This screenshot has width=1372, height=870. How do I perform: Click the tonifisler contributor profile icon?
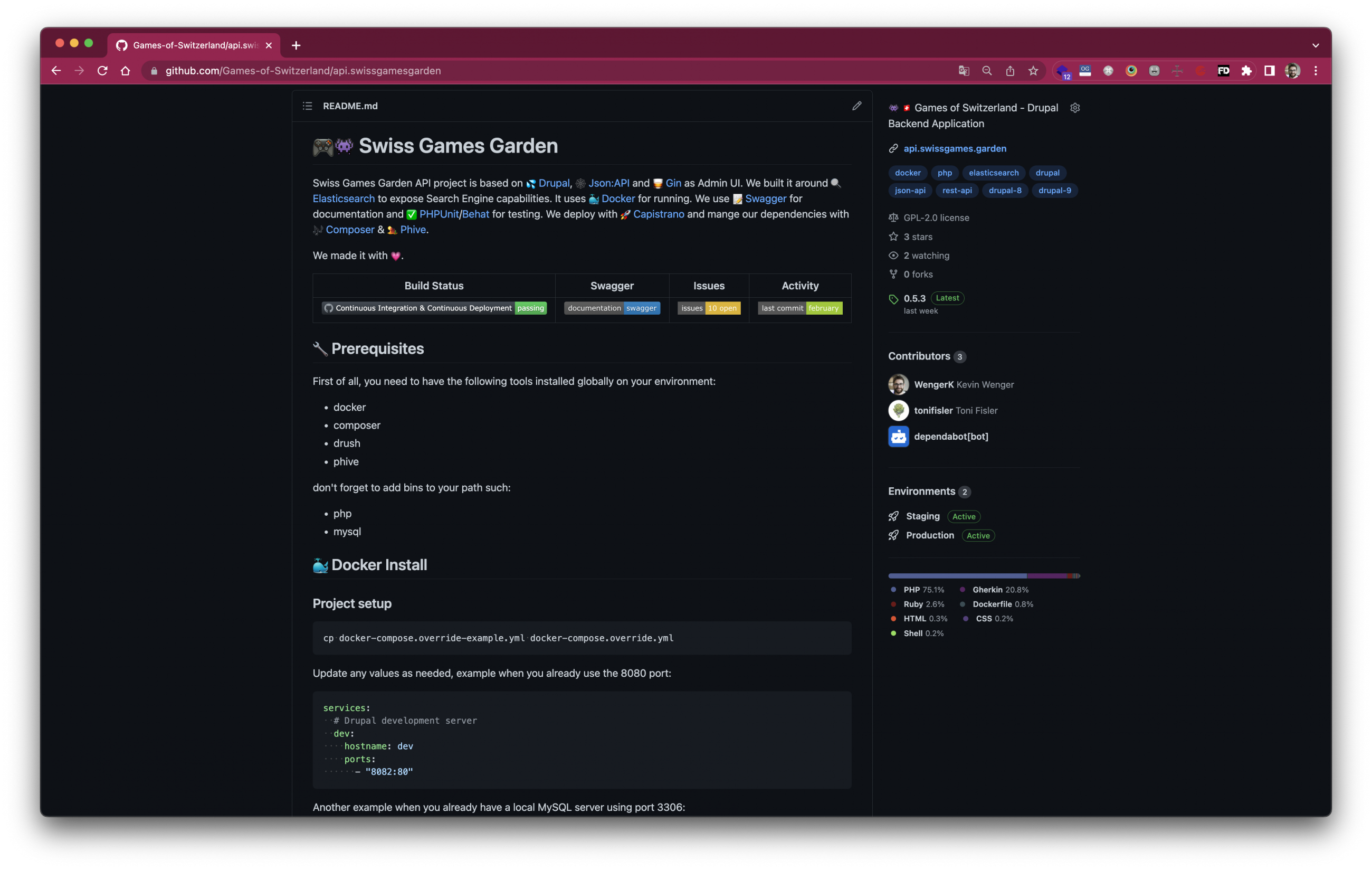pyautogui.click(x=897, y=410)
